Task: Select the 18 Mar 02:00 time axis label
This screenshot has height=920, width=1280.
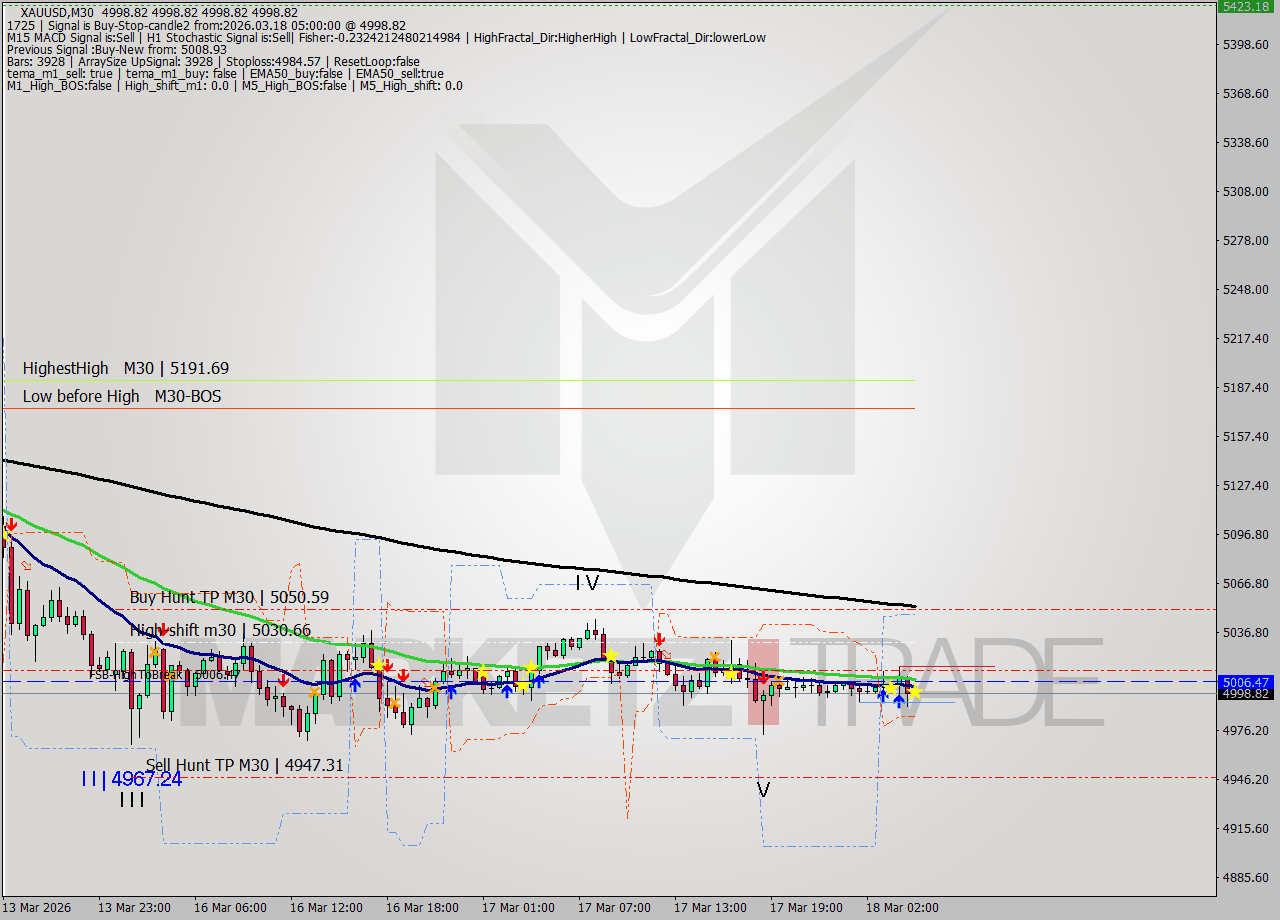Action: tap(901, 908)
